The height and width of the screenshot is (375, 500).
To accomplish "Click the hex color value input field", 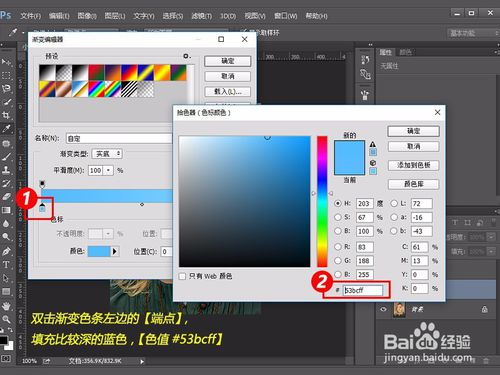I will [x=363, y=290].
